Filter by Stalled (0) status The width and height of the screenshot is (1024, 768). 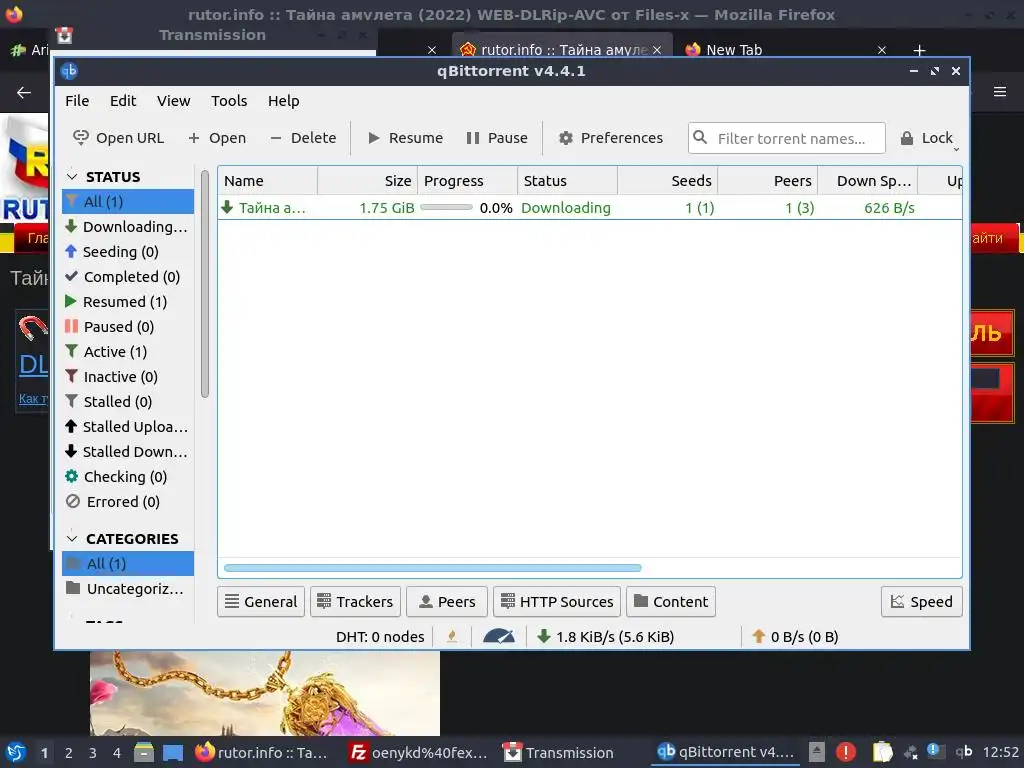coord(128,402)
